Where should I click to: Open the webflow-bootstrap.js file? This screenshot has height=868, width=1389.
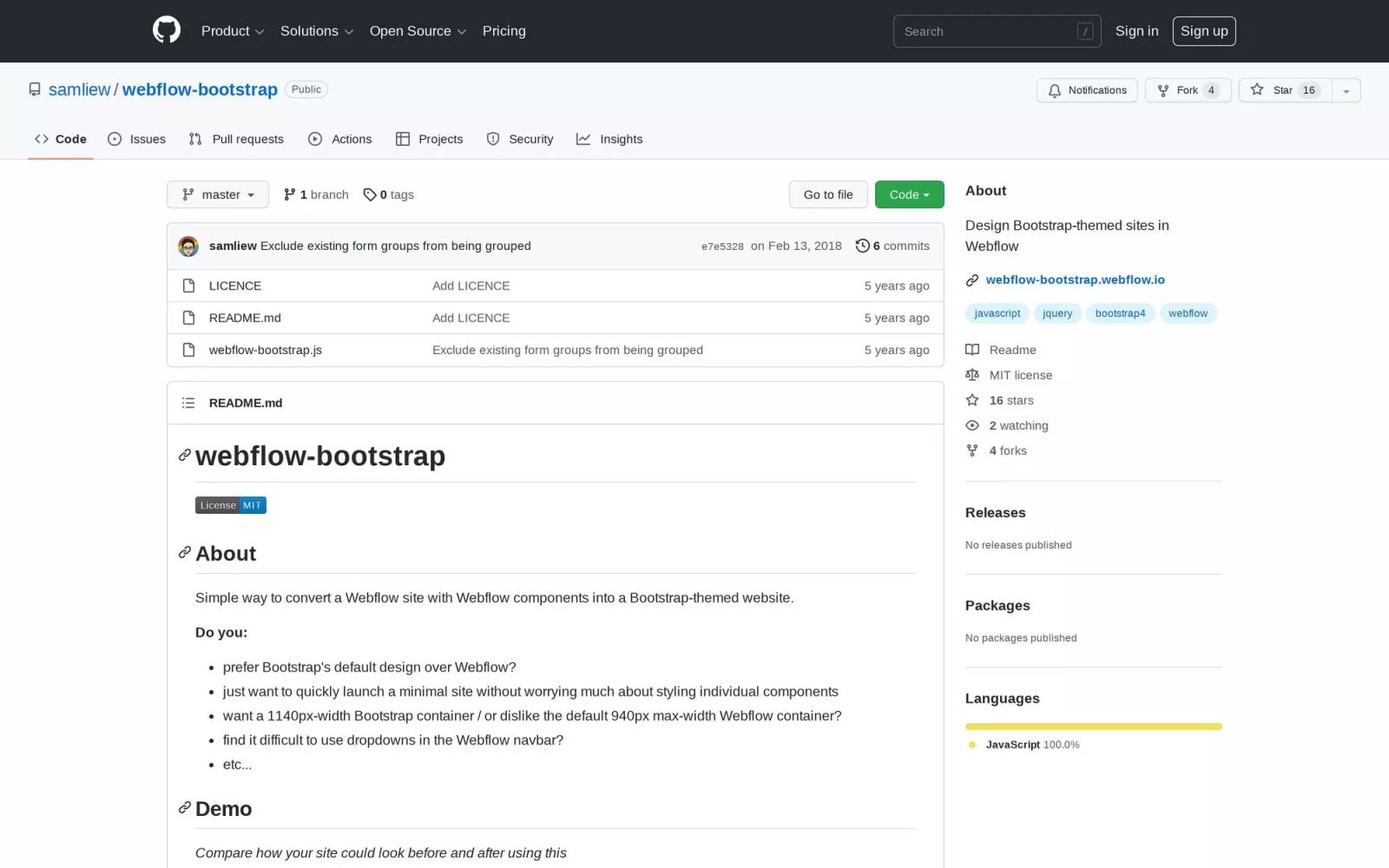(265, 350)
